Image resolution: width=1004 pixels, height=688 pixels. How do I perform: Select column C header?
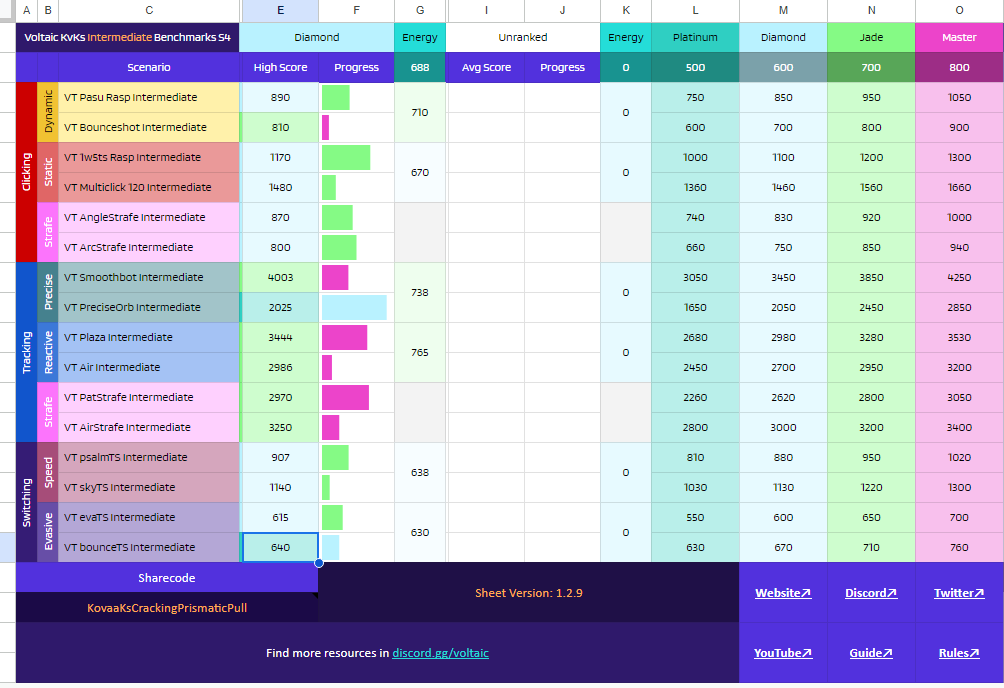[x=149, y=10]
